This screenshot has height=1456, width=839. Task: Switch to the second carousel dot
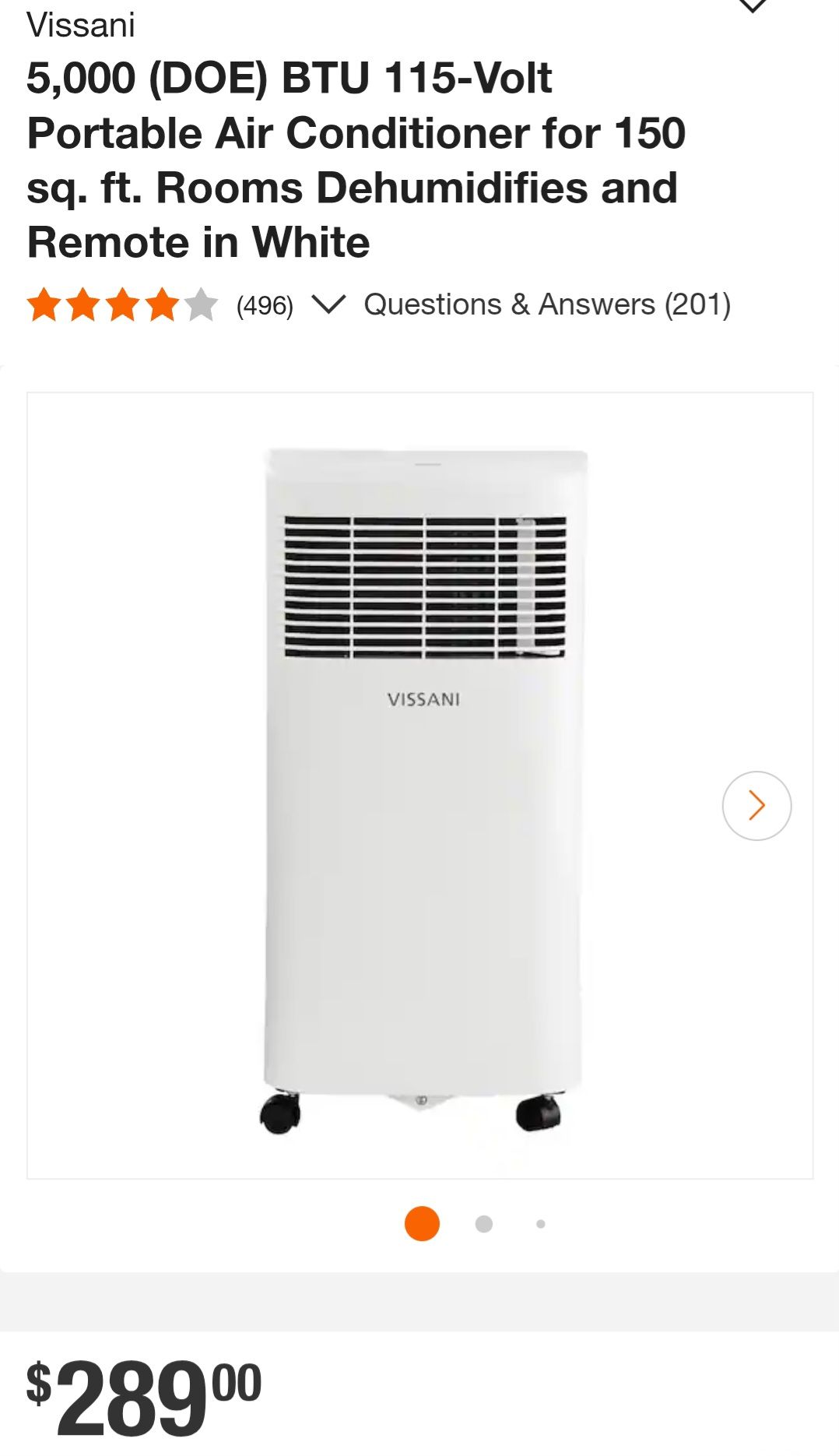(483, 1224)
